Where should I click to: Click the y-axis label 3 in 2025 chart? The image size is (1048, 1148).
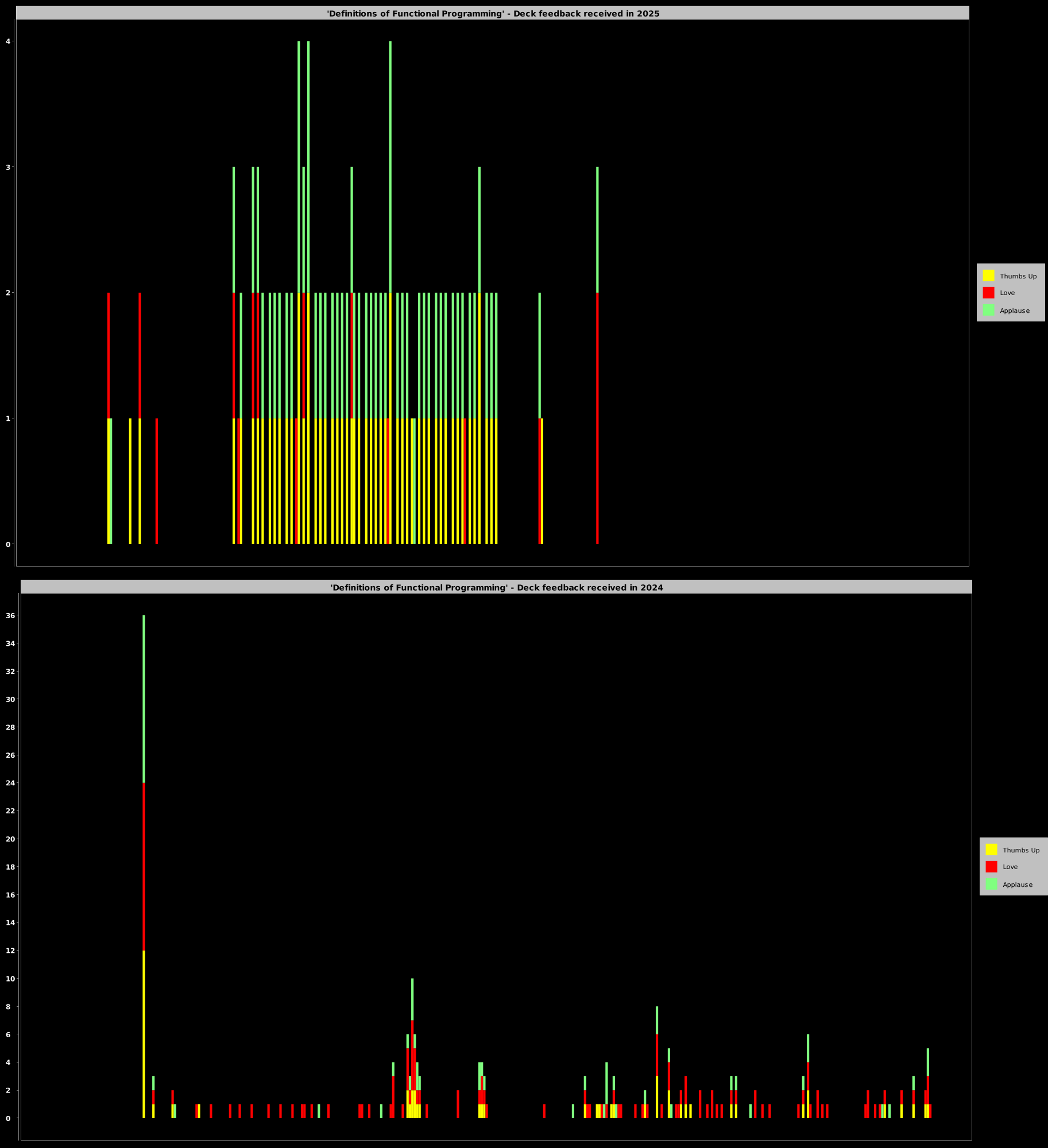pyautogui.click(x=8, y=167)
